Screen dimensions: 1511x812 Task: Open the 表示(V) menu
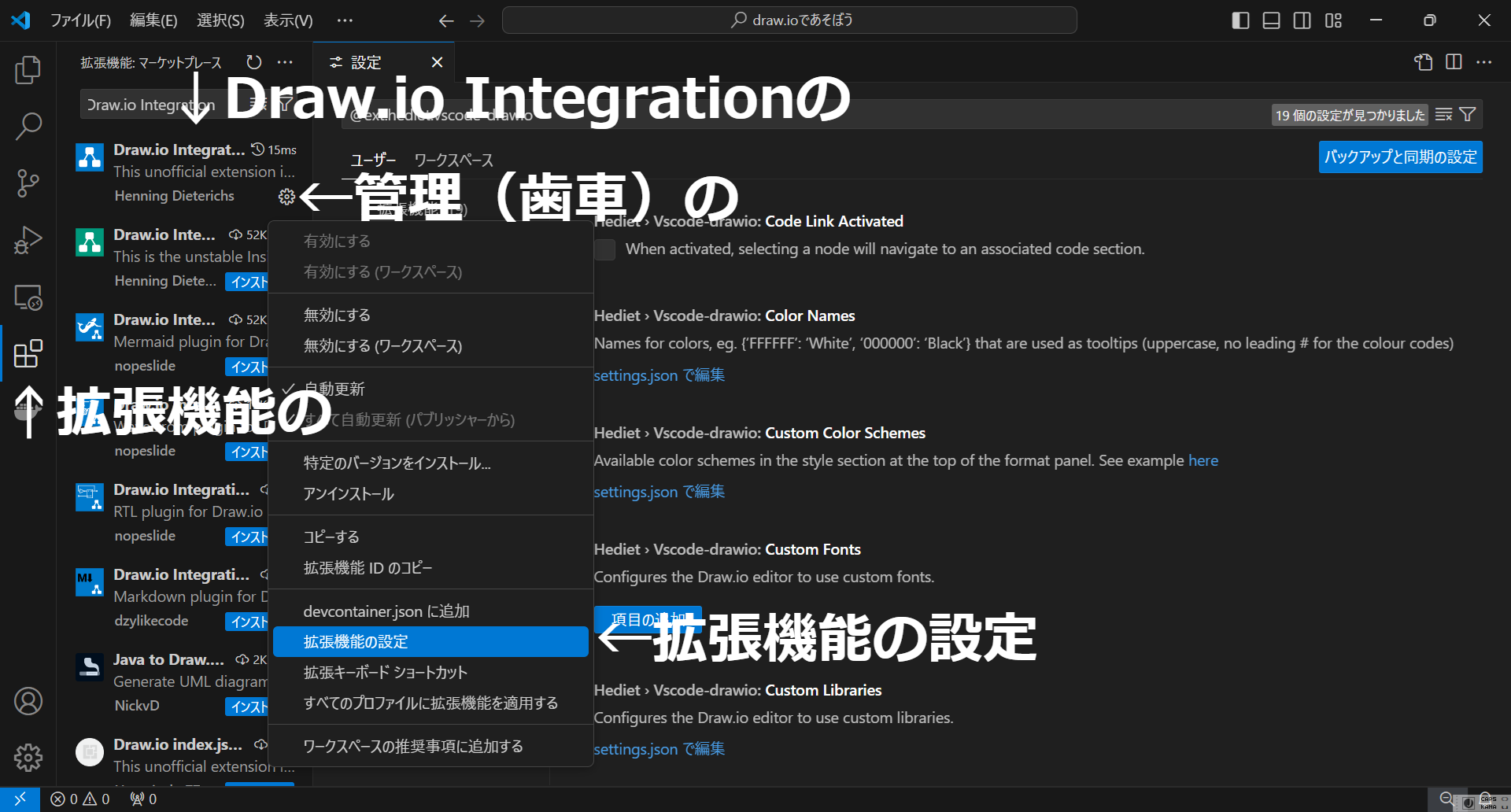[x=286, y=20]
